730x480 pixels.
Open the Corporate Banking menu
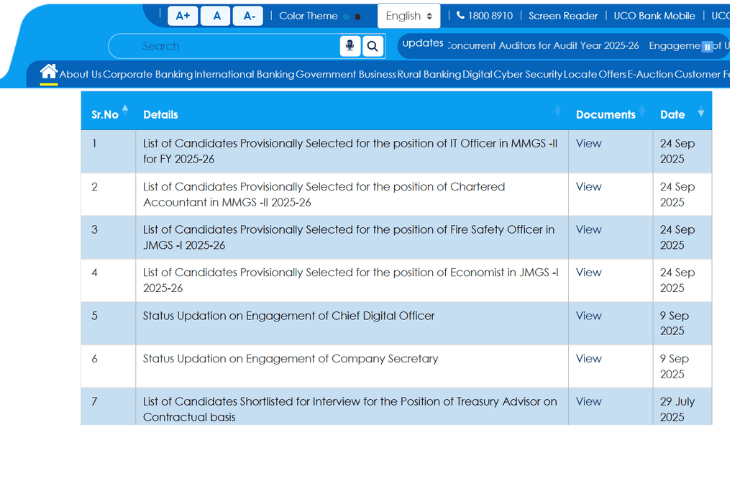[148, 75]
